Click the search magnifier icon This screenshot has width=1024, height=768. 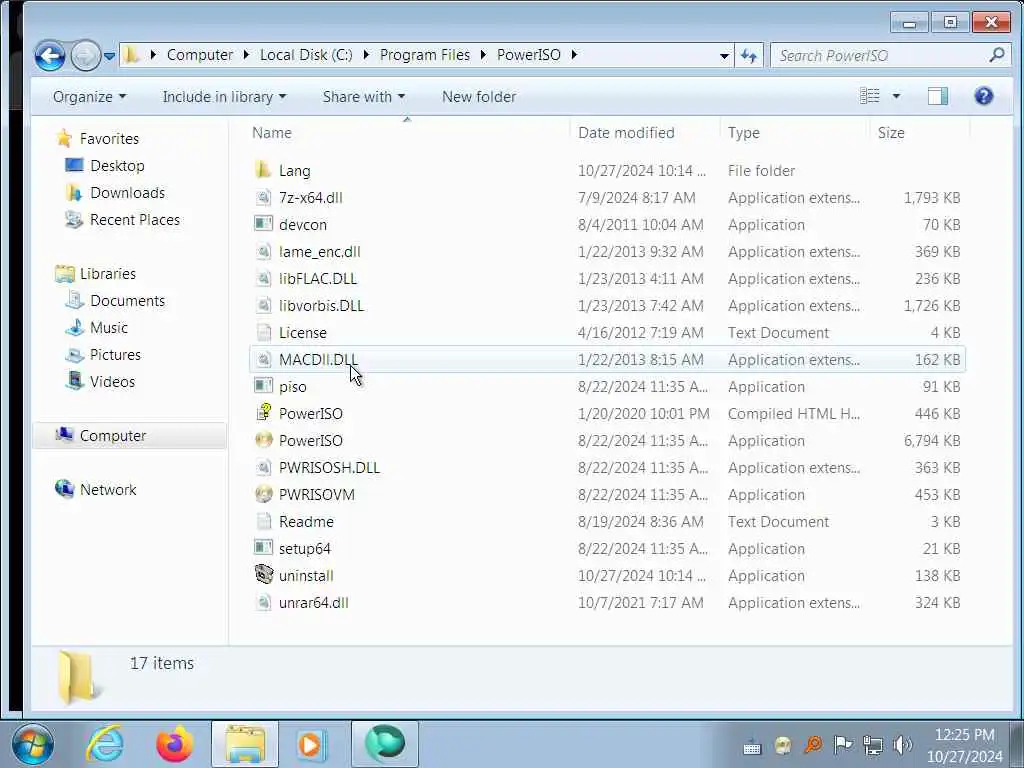(997, 56)
